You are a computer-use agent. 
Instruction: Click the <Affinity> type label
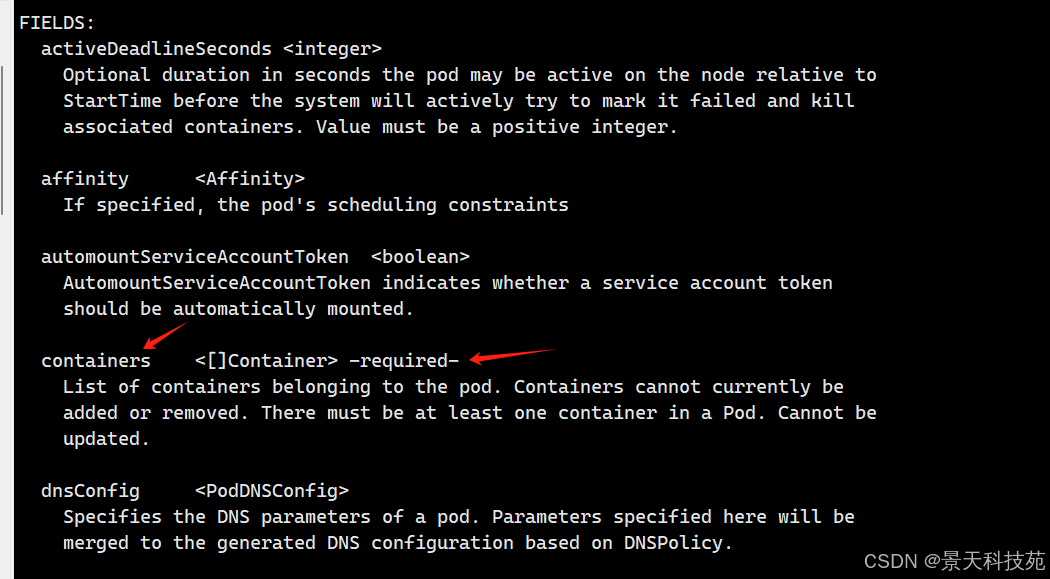point(250,179)
